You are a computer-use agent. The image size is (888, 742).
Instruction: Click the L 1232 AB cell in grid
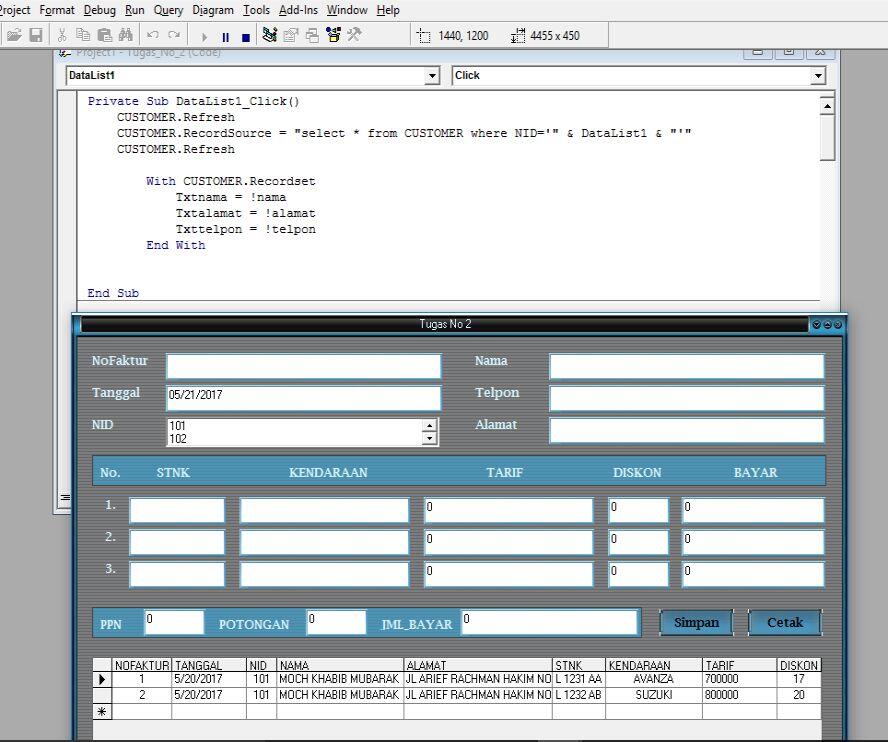(578, 694)
